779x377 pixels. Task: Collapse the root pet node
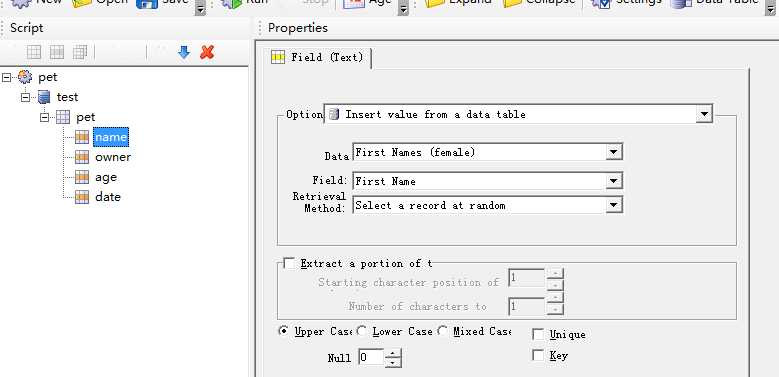pos(6,77)
